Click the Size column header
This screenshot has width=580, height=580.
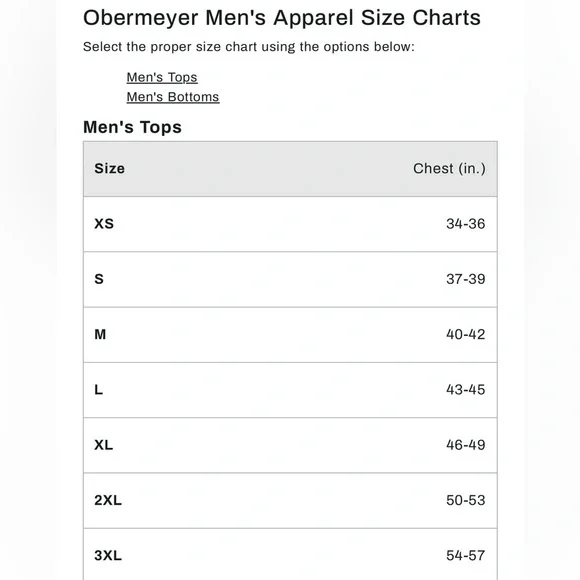(x=109, y=169)
